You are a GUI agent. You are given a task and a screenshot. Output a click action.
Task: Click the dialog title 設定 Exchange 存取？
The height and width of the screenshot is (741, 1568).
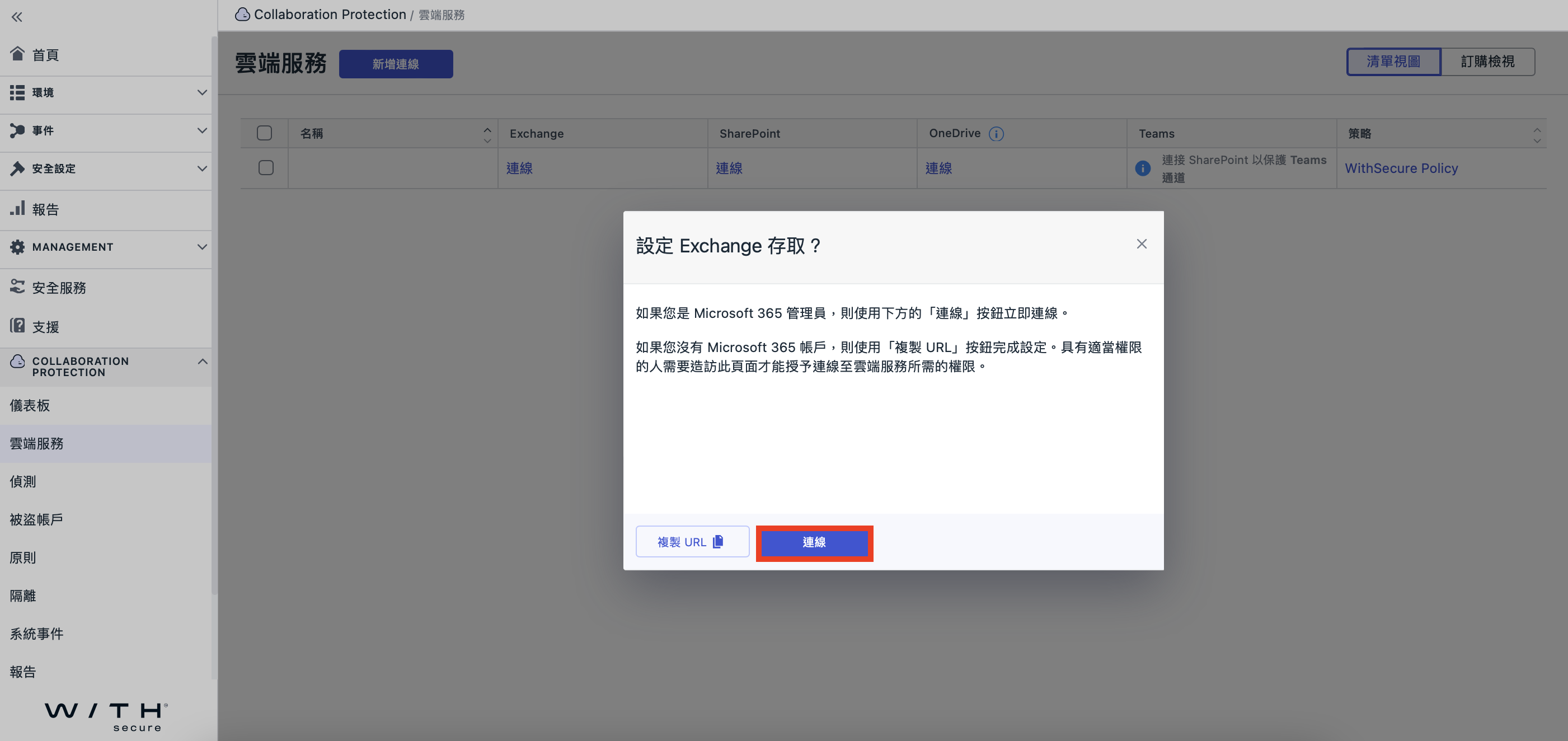pos(729,245)
